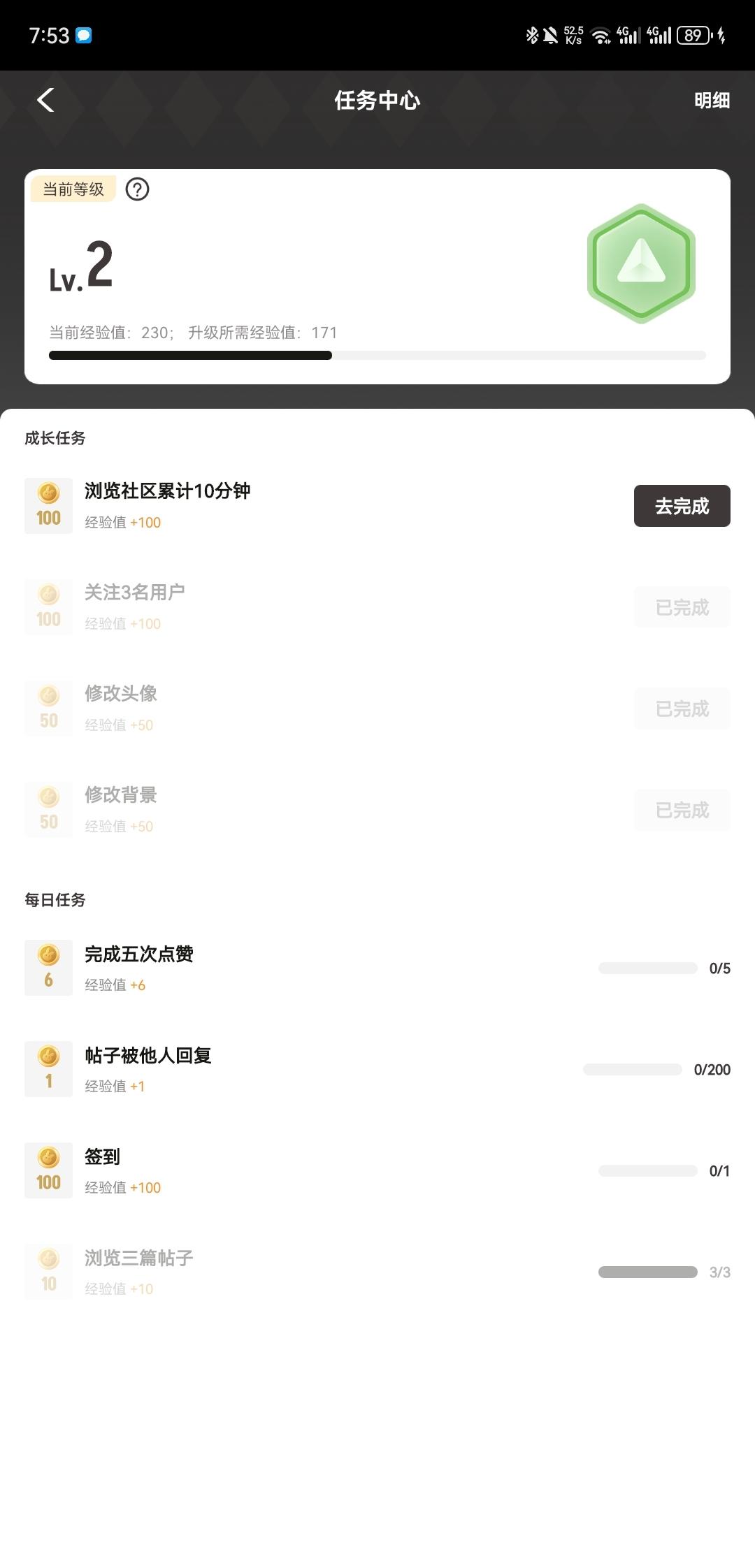Tap the green hexagon level badge
This screenshot has width=755, height=1568.
tap(640, 263)
